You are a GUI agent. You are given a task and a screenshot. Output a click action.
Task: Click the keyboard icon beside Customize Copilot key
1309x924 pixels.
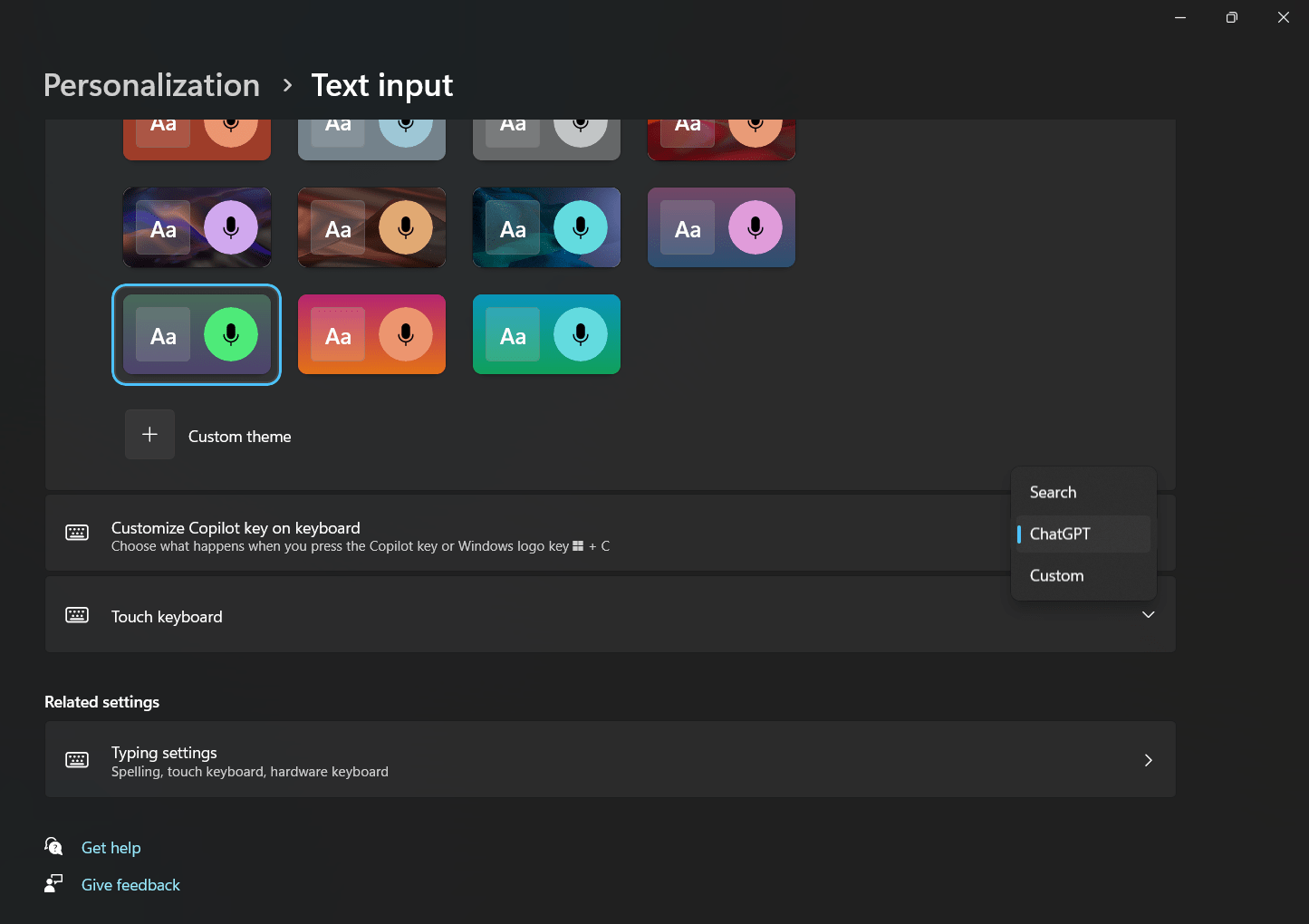77,533
